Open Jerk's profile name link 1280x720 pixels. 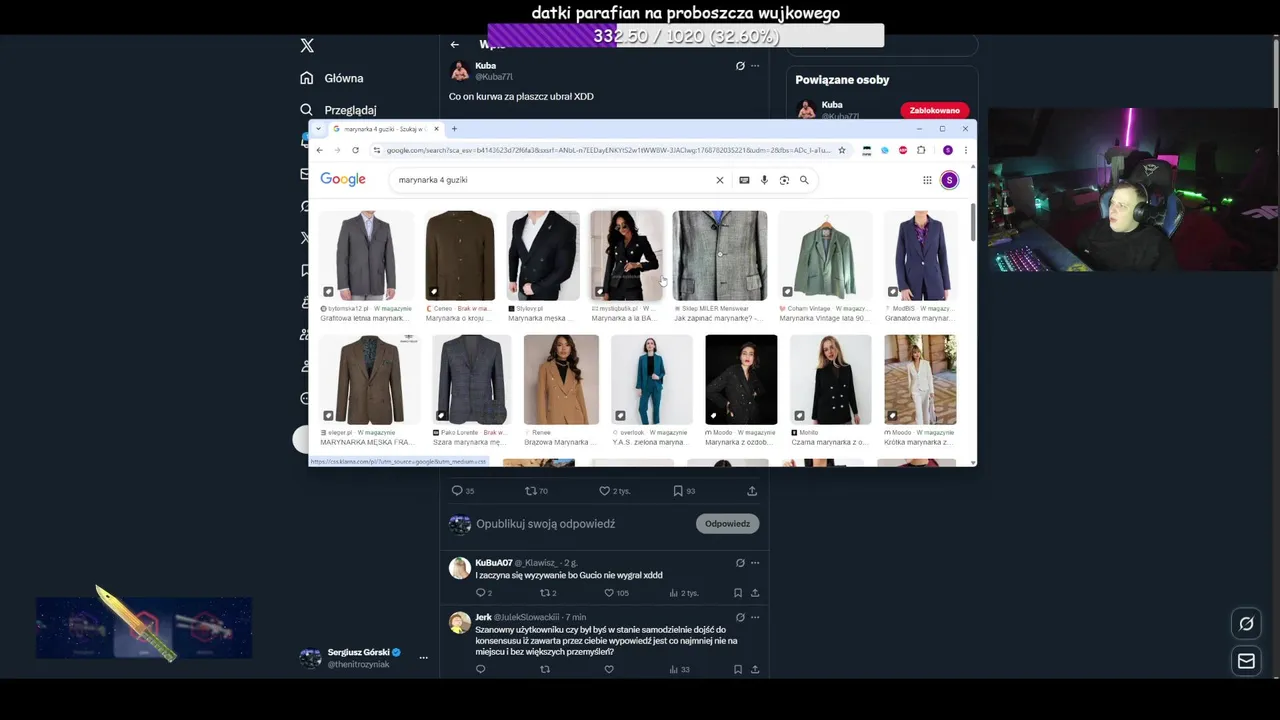[x=483, y=617]
